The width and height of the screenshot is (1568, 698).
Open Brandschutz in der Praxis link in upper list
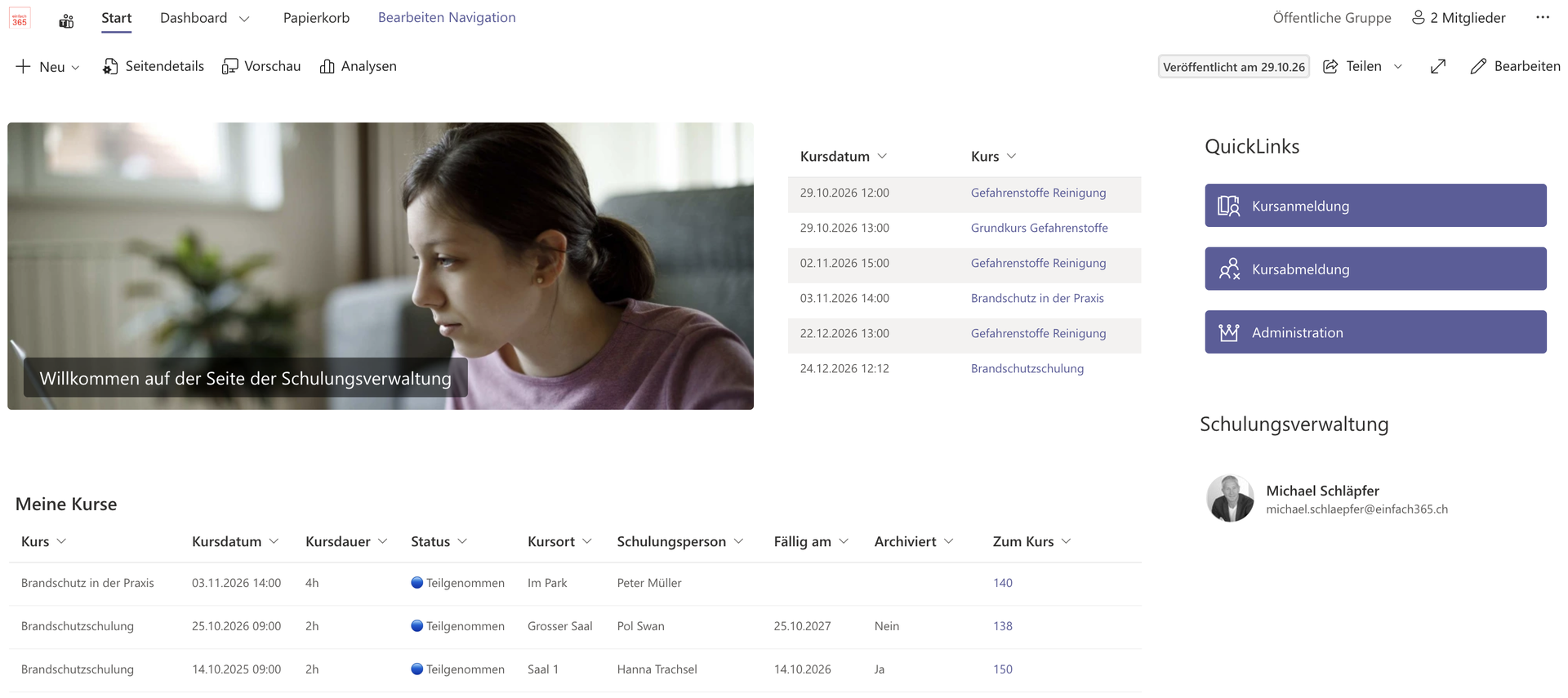coord(1037,298)
